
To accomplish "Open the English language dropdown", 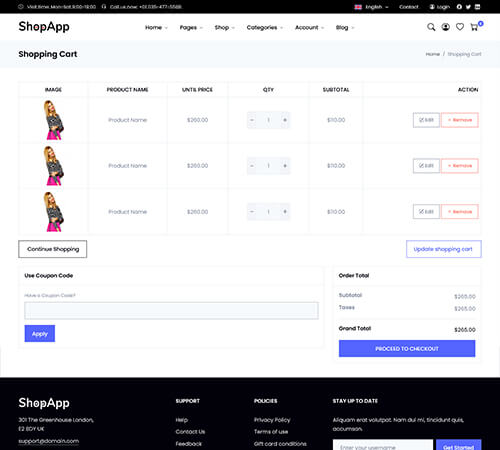I will (x=372, y=7).
